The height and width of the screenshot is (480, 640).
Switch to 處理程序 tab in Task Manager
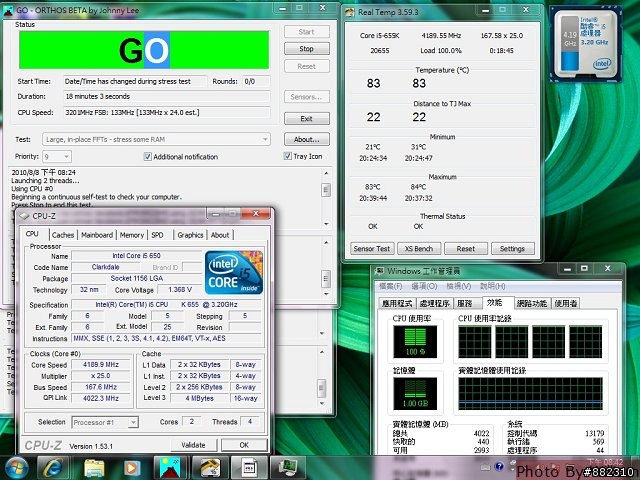[434, 303]
